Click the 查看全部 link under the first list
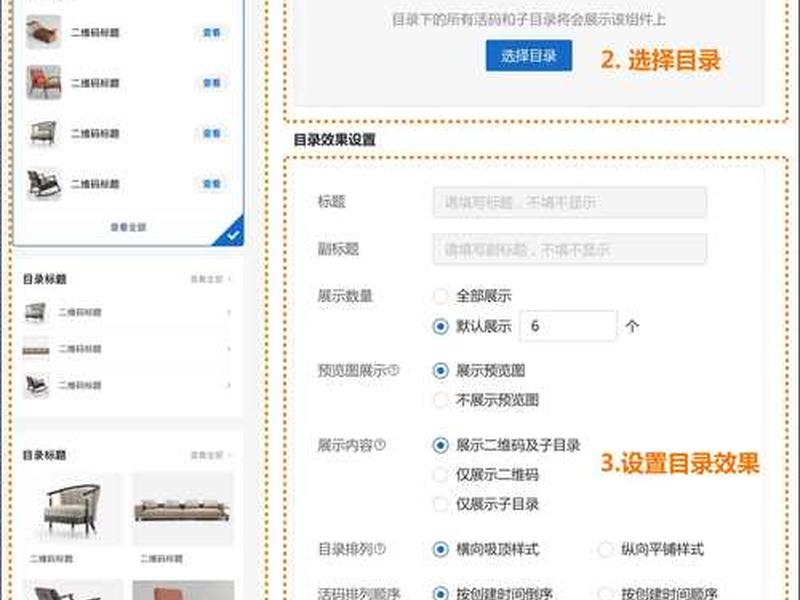Screen dimensions: 800x600 pyautogui.click(x=128, y=227)
